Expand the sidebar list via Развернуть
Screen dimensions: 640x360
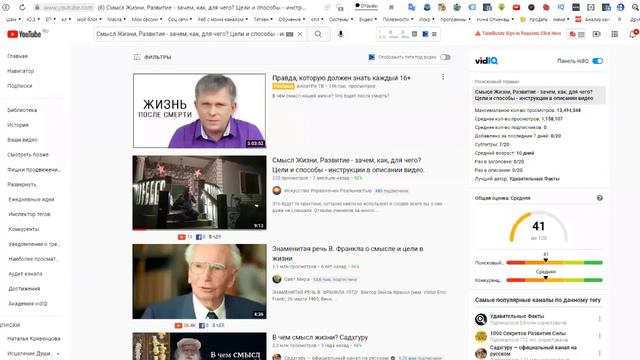[x=22, y=184]
